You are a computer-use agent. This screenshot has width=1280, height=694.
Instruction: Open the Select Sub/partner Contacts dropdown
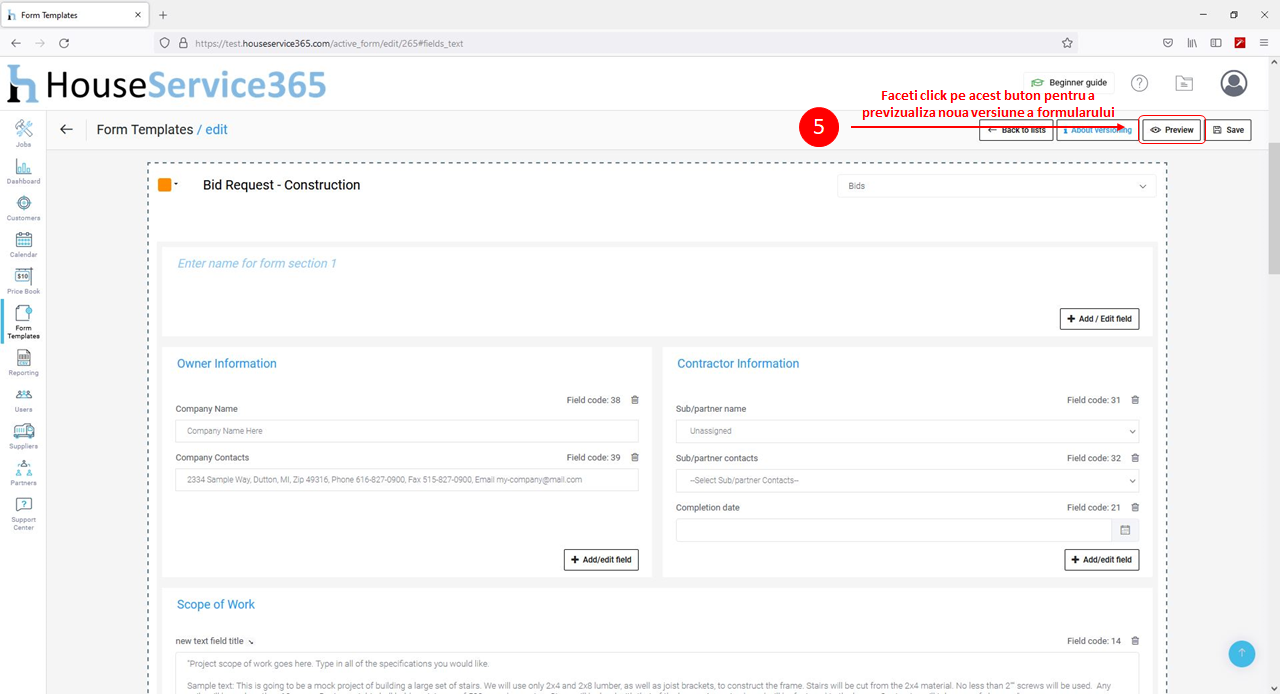[906, 480]
